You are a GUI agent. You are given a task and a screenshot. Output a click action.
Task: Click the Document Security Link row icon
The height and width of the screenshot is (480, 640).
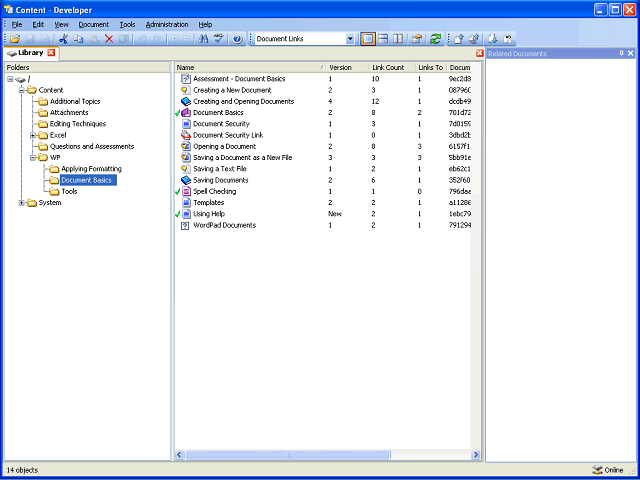coord(186,135)
